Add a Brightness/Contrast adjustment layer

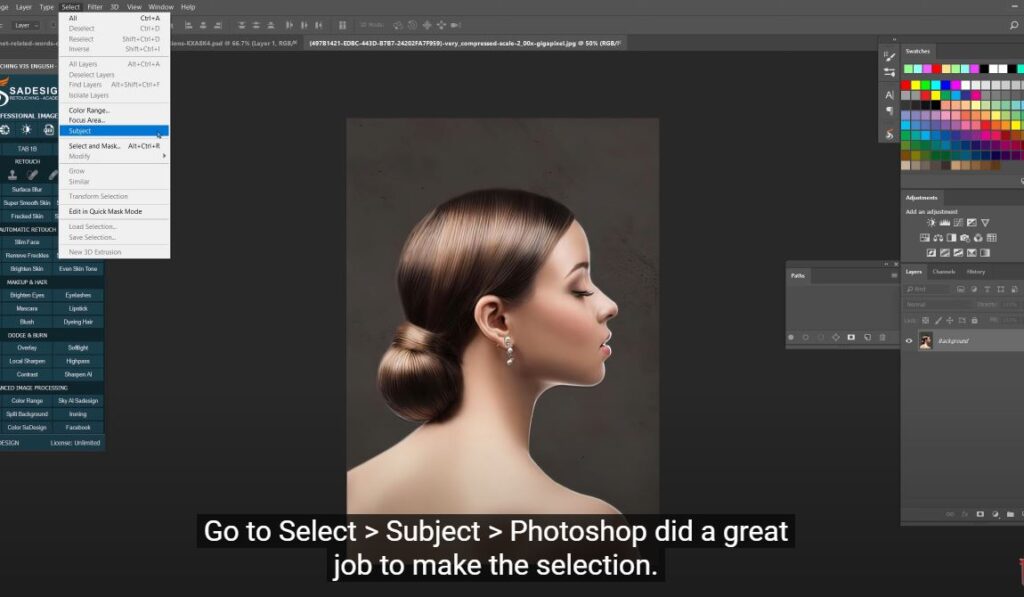click(x=931, y=223)
